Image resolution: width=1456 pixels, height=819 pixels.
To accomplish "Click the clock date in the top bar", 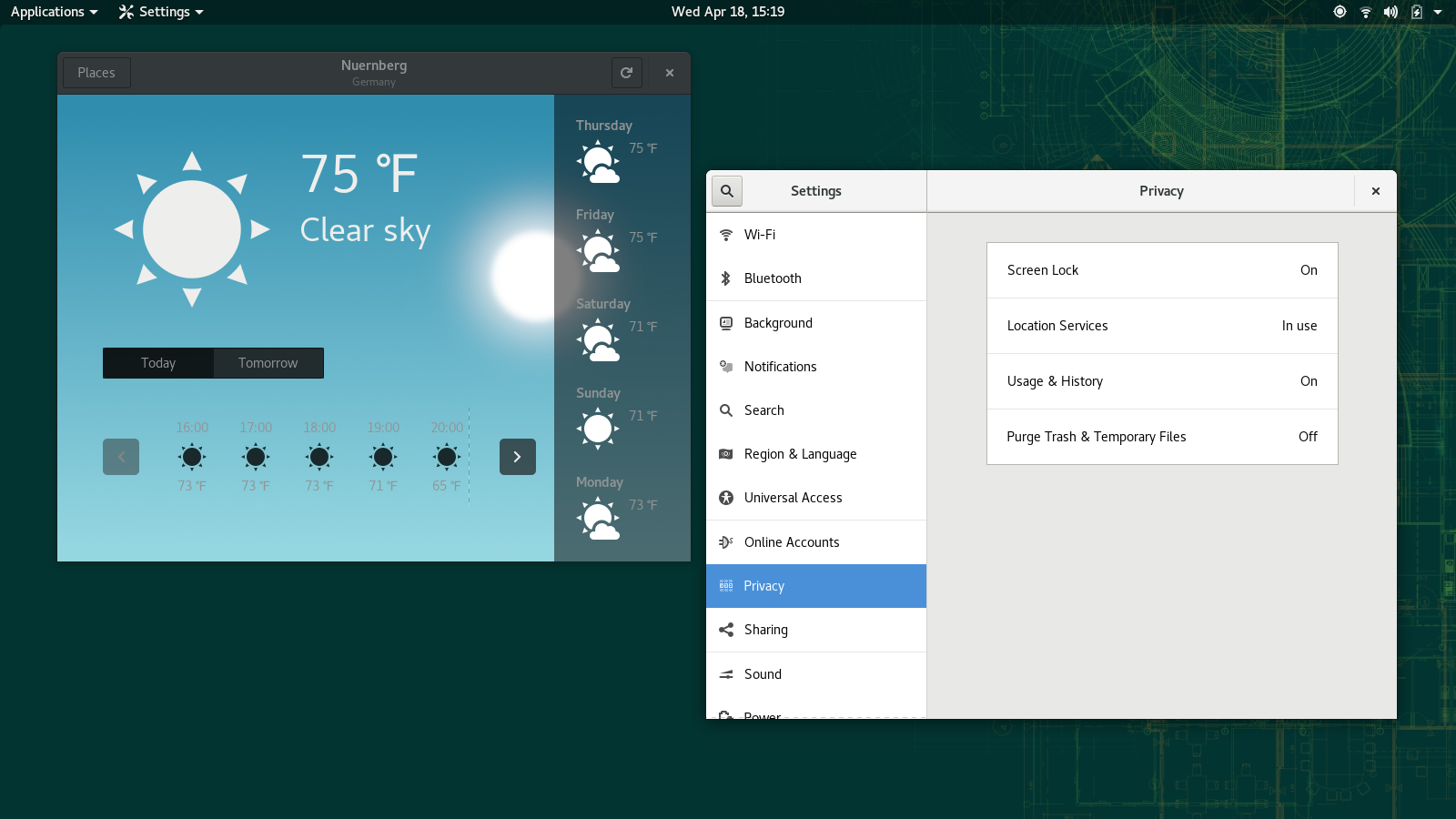I will (727, 12).
